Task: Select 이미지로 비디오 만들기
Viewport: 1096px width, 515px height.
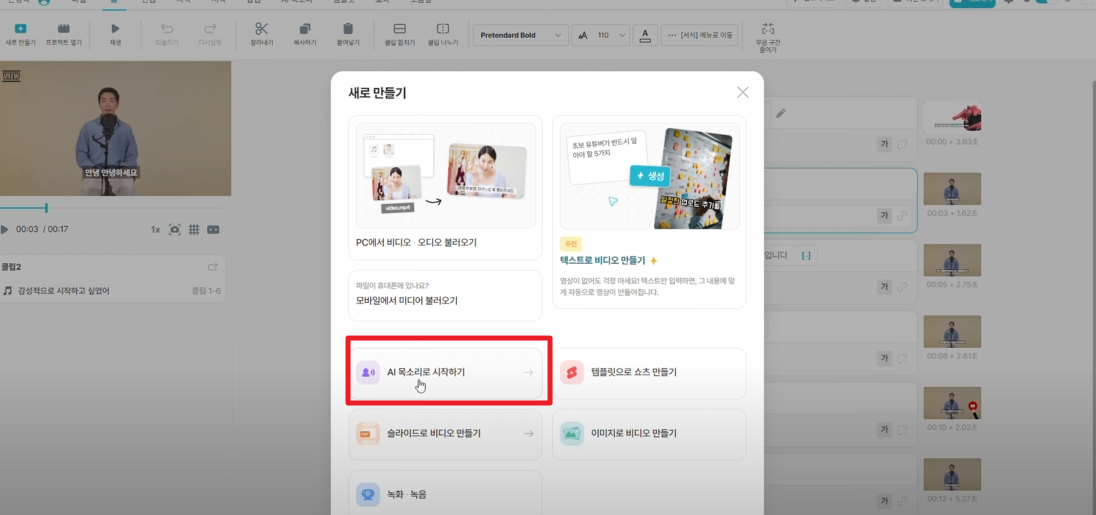Action: point(649,434)
